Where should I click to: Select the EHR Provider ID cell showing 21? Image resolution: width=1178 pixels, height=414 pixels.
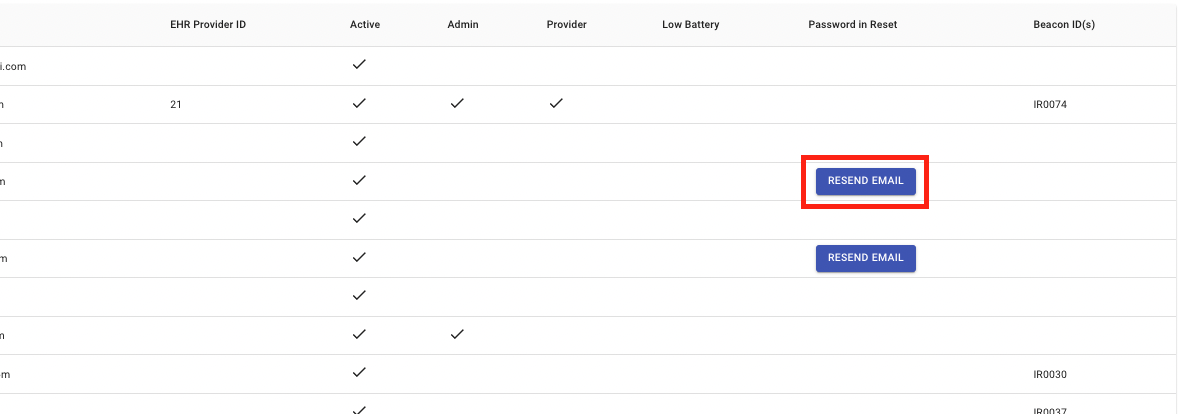176,104
